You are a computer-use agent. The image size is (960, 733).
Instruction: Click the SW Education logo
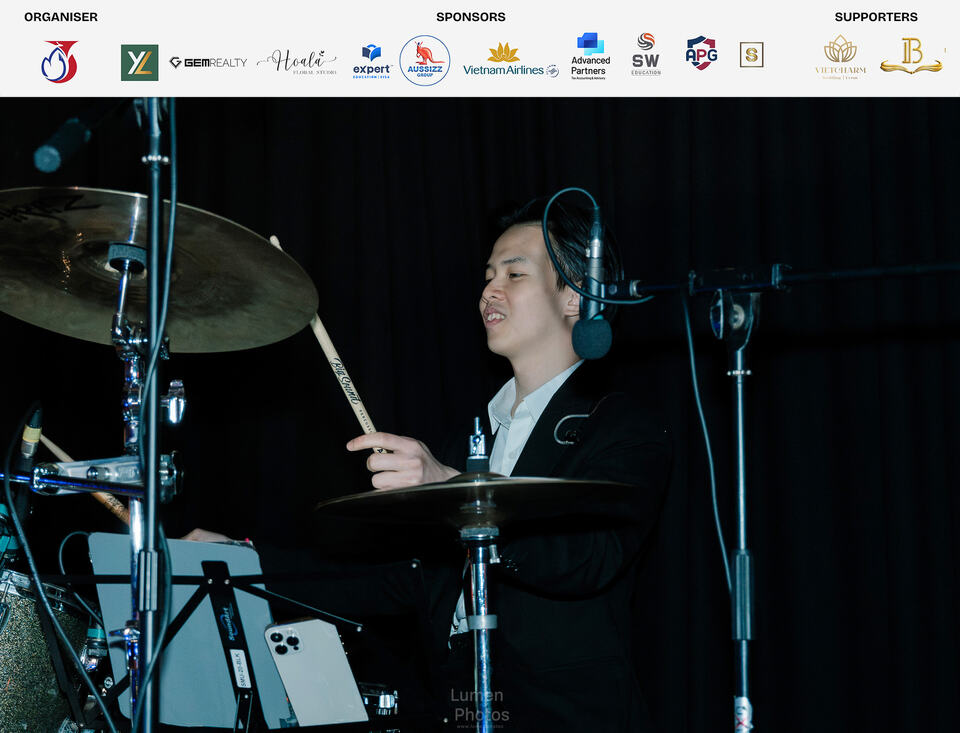coord(646,54)
